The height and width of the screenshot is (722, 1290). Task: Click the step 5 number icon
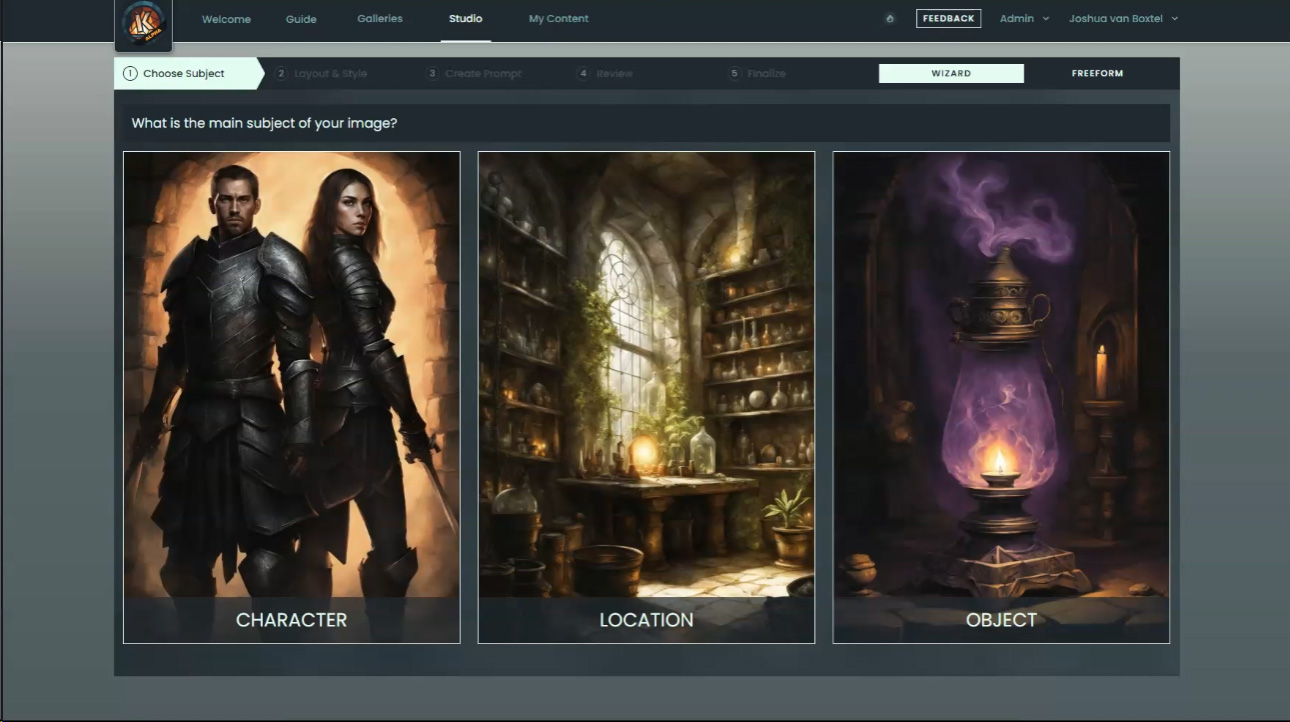point(735,74)
